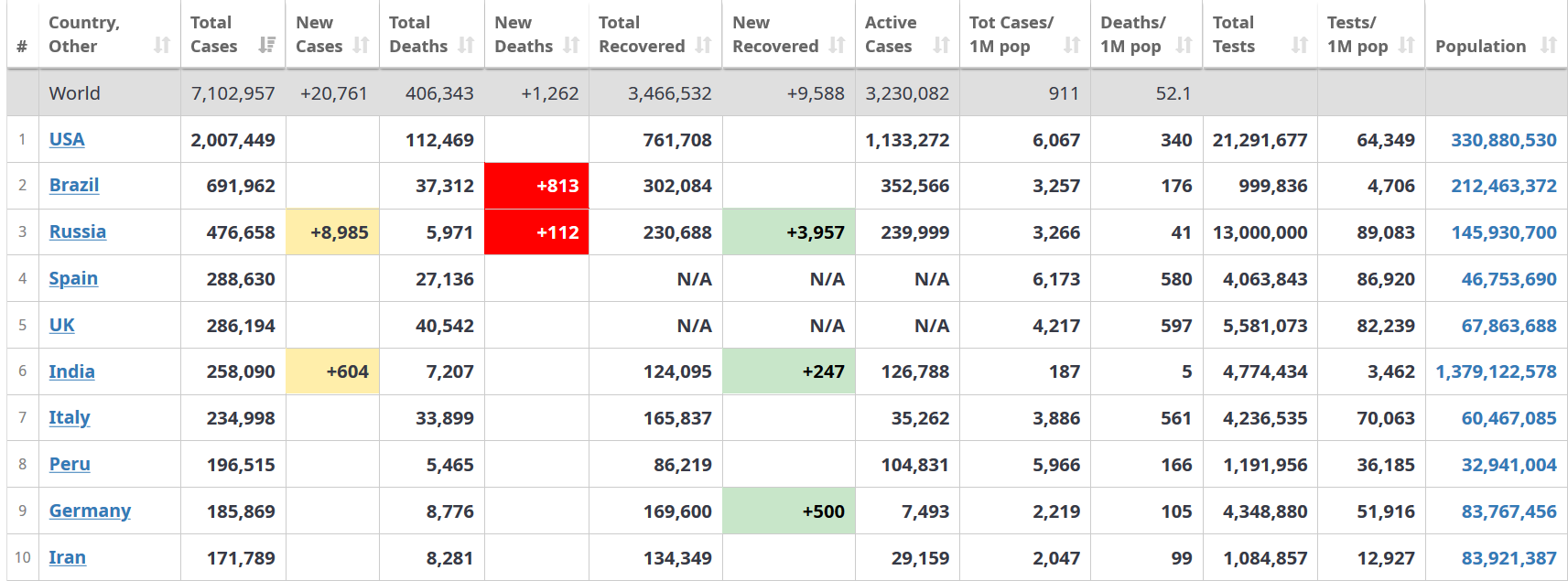Click Spain population 46,753,690 link
1568x581 pixels.
click(1509, 279)
